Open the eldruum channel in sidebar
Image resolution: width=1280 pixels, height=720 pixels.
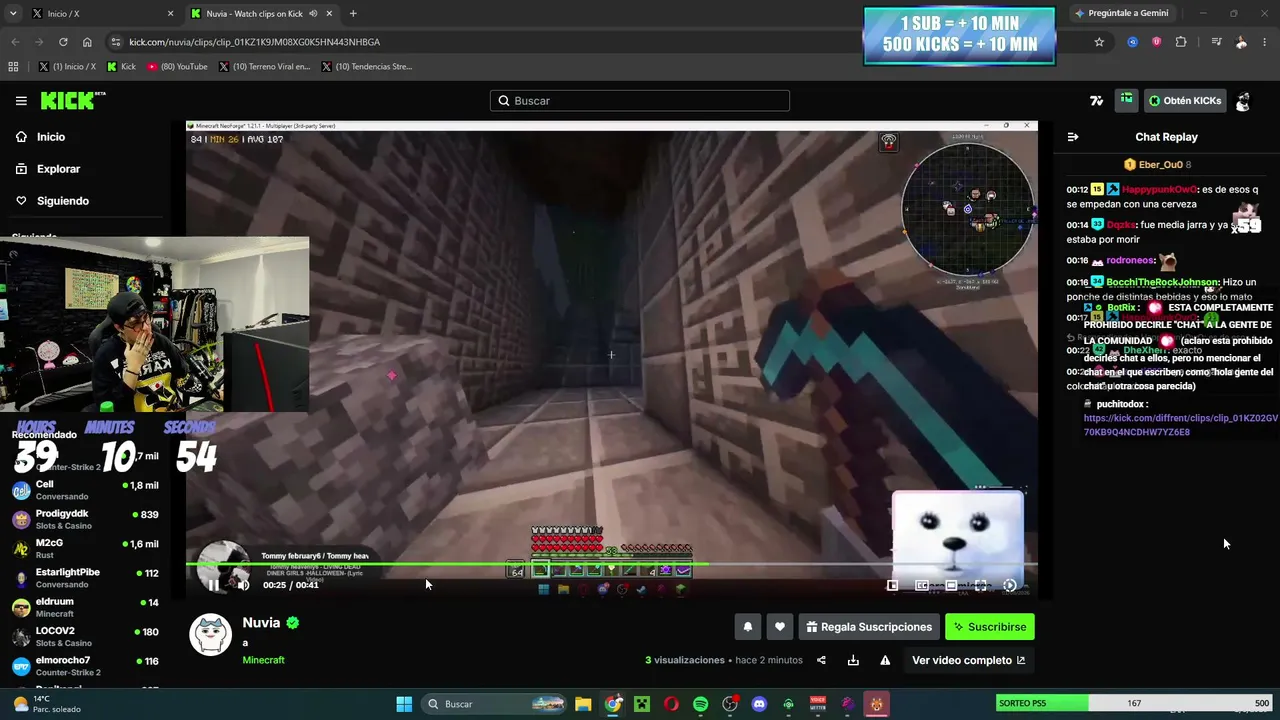(85, 607)
